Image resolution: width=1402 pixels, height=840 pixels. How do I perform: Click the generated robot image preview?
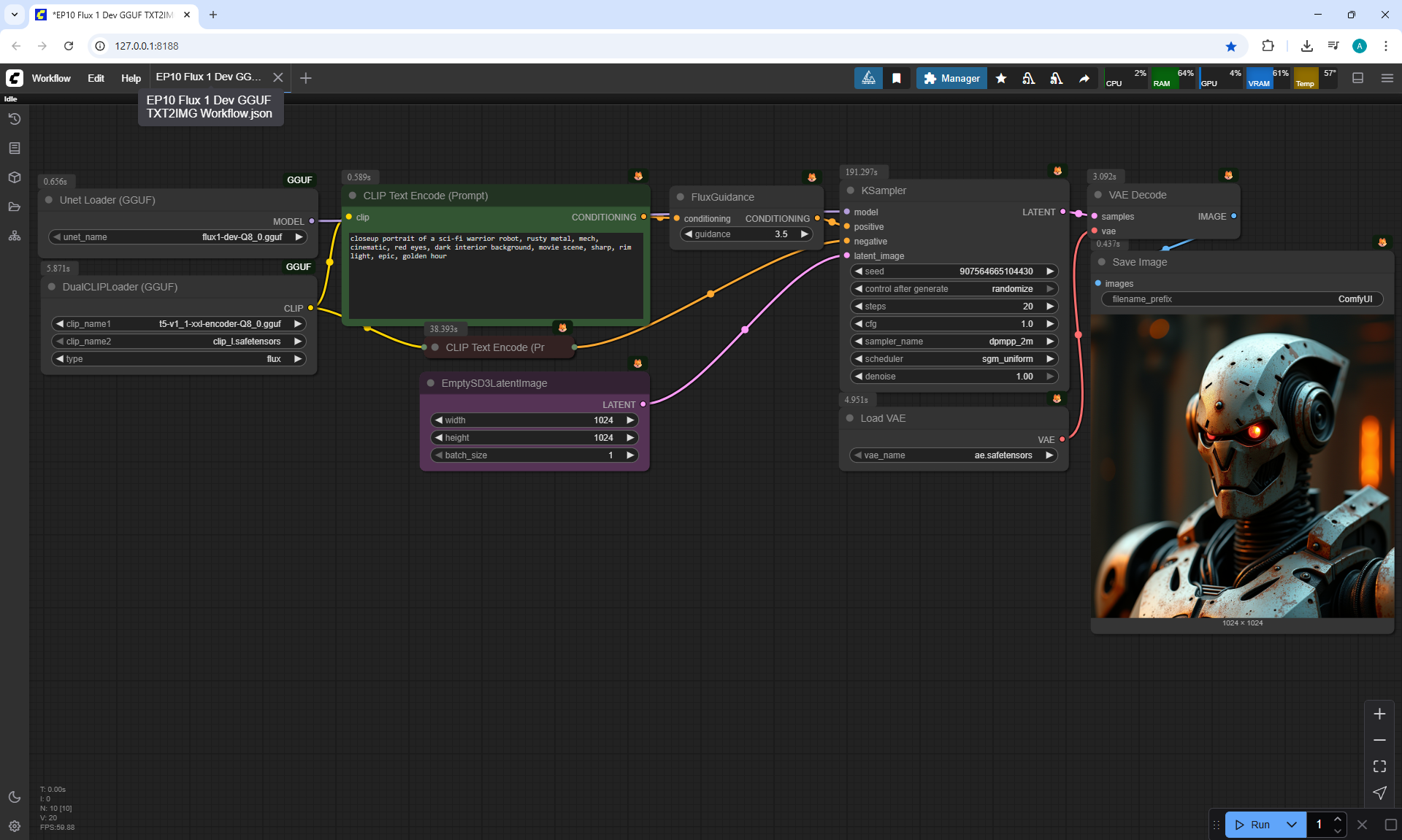(1242, 467)
